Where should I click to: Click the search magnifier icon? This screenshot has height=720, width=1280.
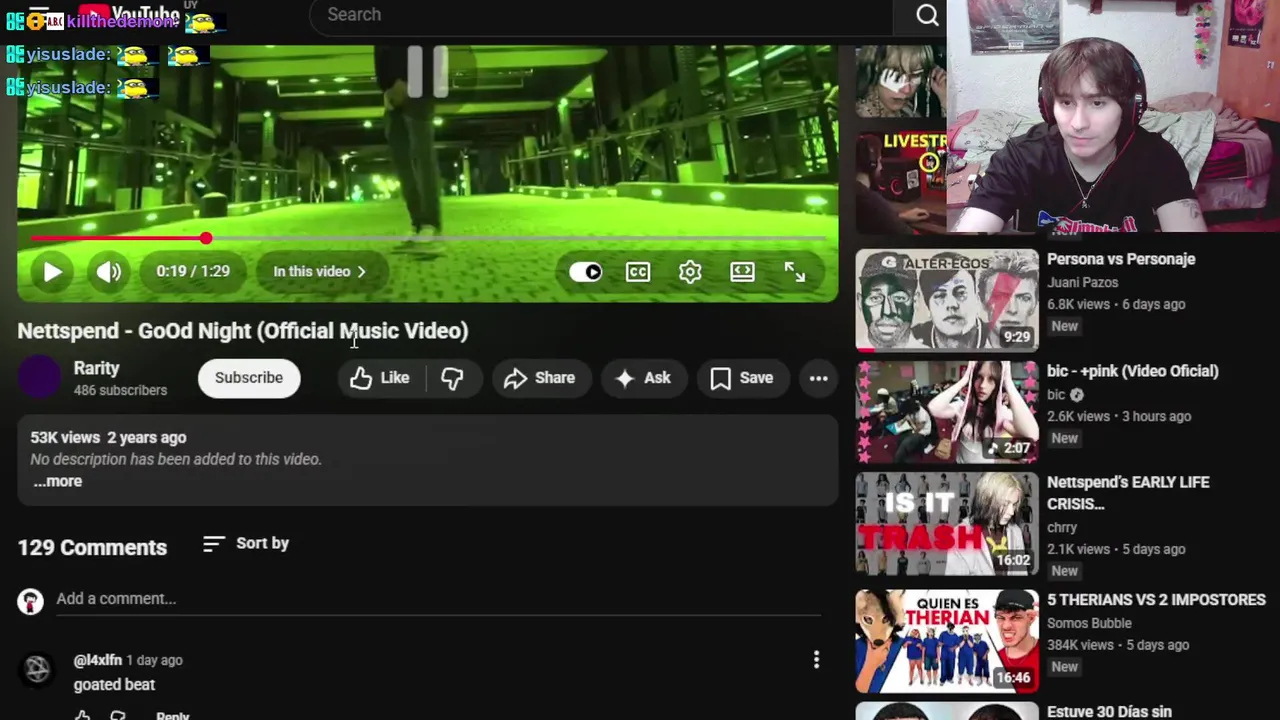pos(927,15)
